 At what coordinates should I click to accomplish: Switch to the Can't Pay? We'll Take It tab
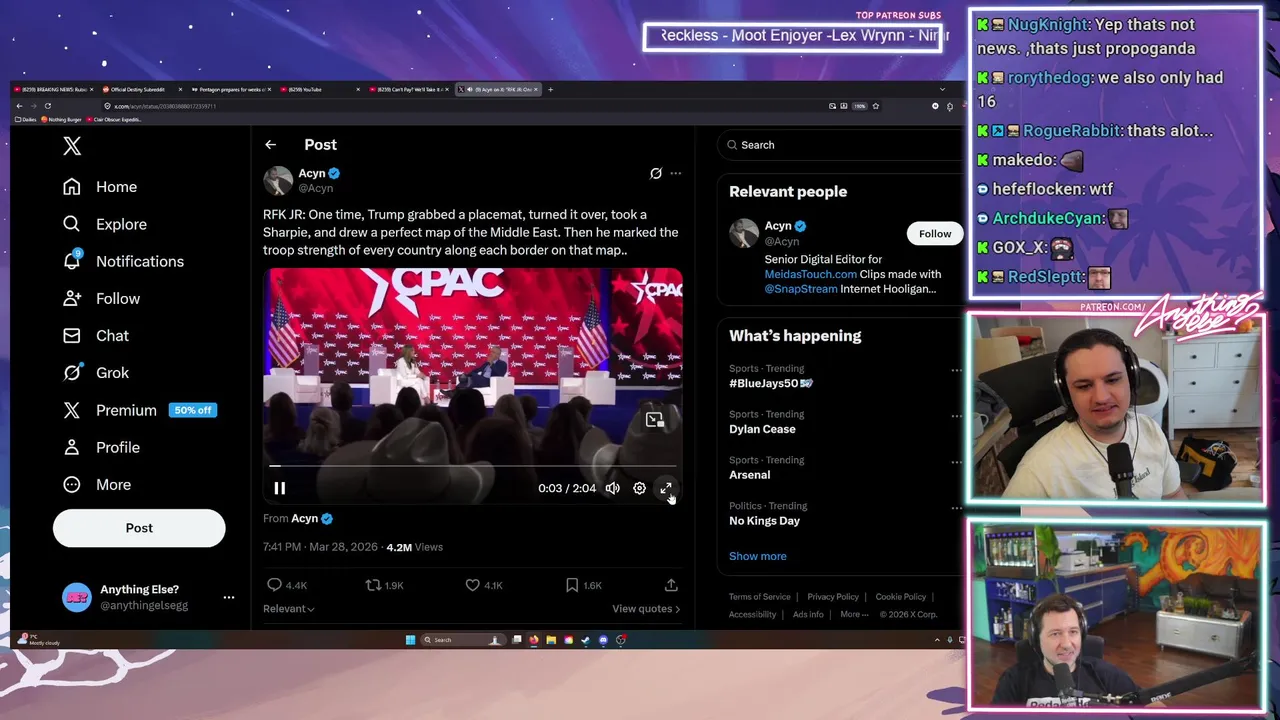coord(410,89)
